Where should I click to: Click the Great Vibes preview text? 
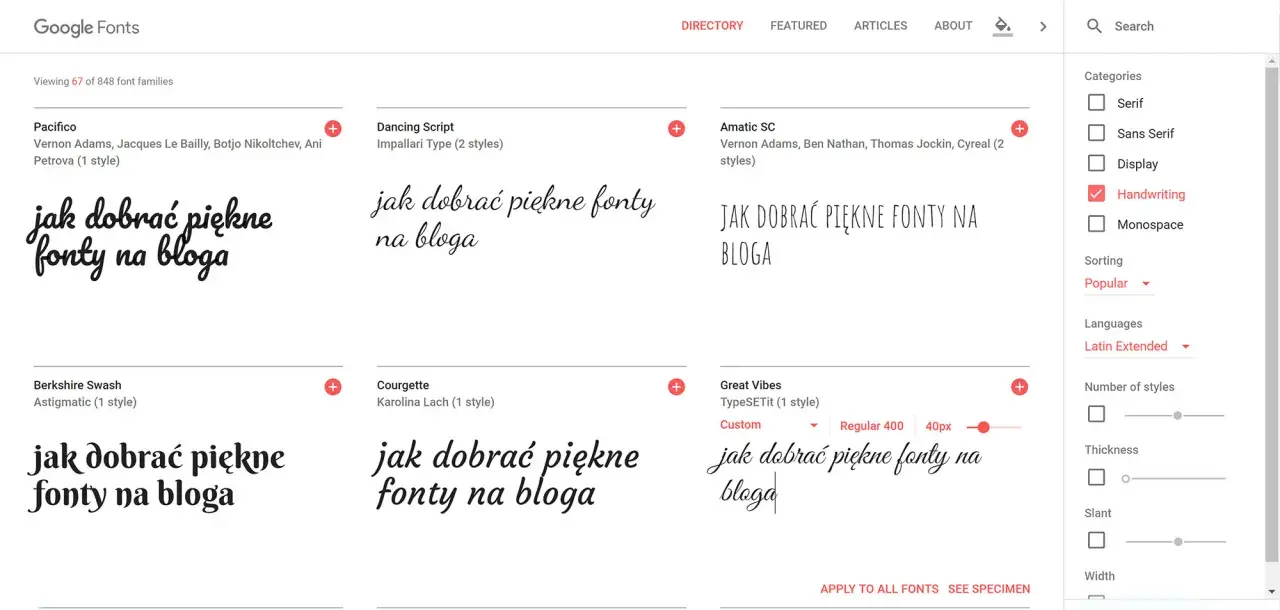click(845, 473)
